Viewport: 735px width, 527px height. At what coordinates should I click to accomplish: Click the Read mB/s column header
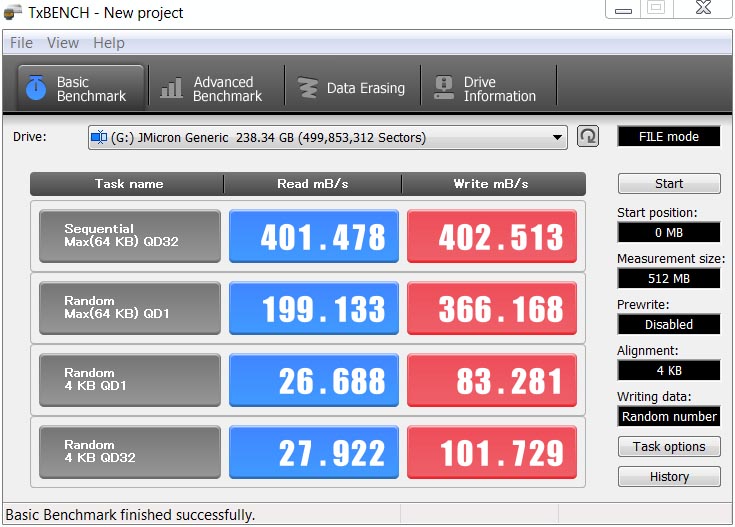(x=313, y=184)
